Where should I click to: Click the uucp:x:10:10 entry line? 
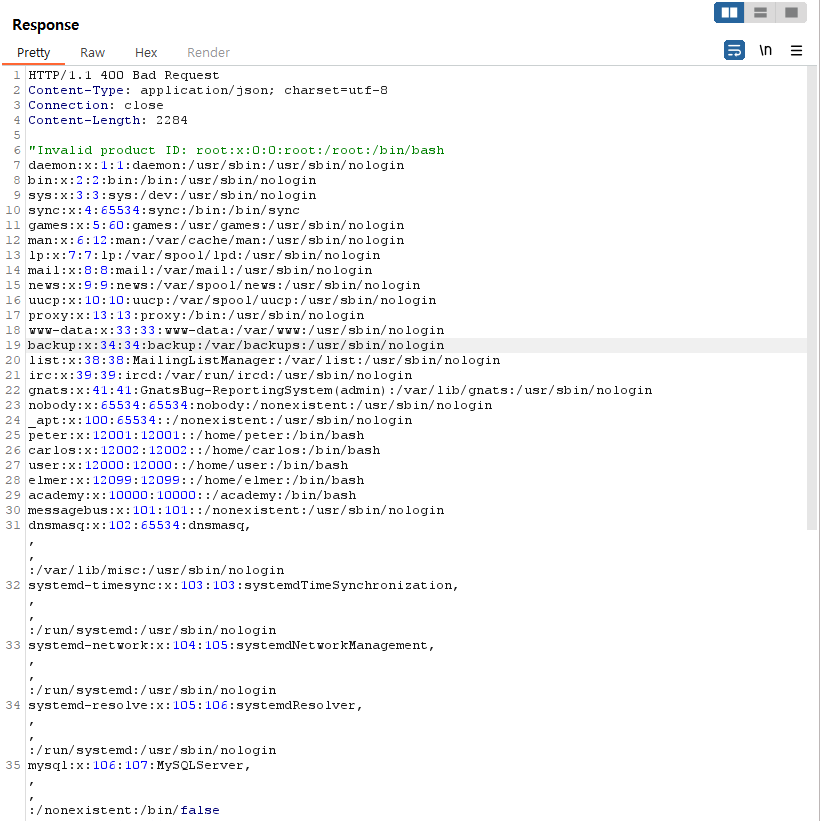[232, 300]
